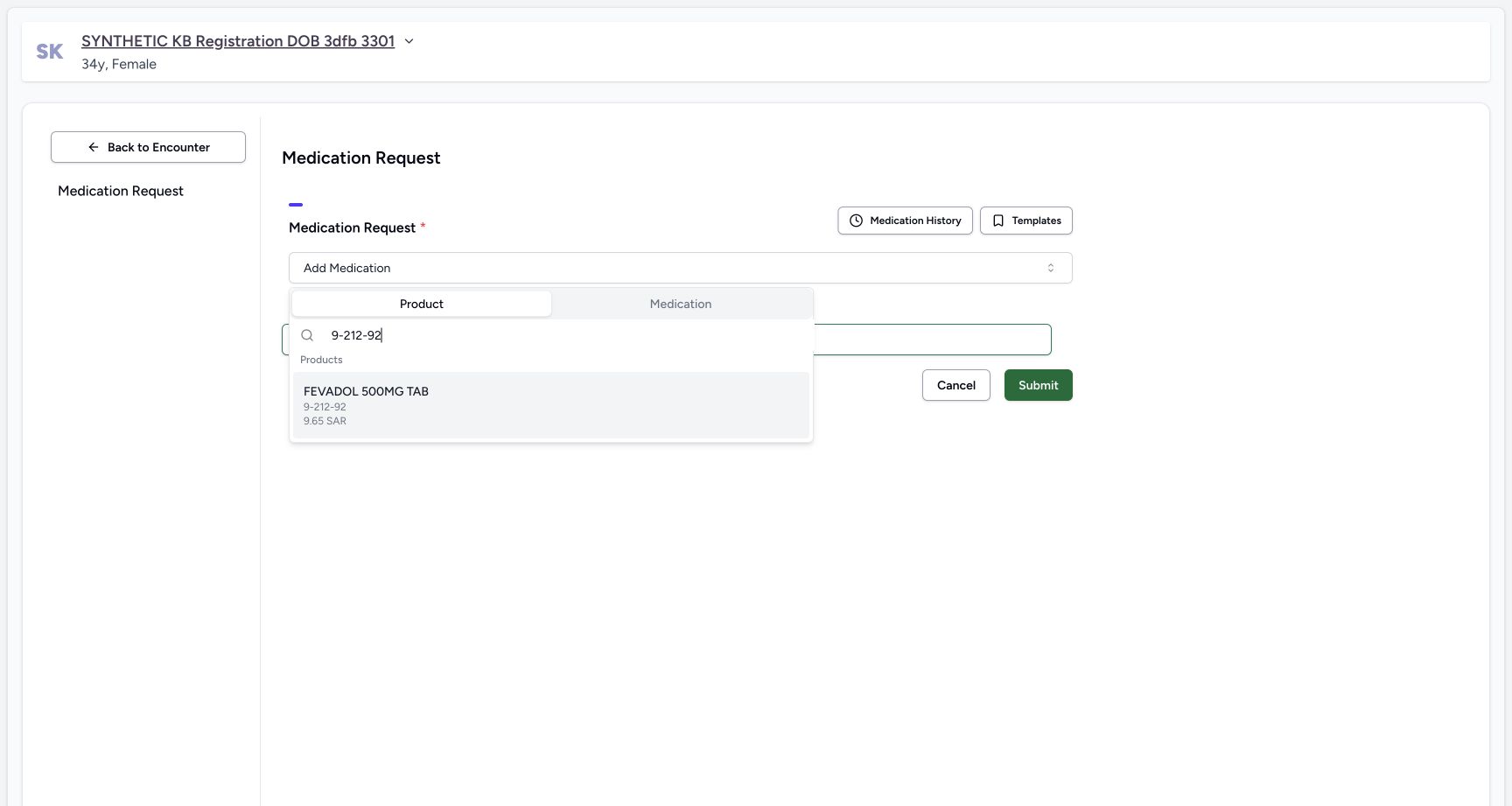Viewport: 1512px width, 806px height.
Task: Click the up-down chevron in Add Medication
Action: pyautogui.click(x=1051, y=268)
